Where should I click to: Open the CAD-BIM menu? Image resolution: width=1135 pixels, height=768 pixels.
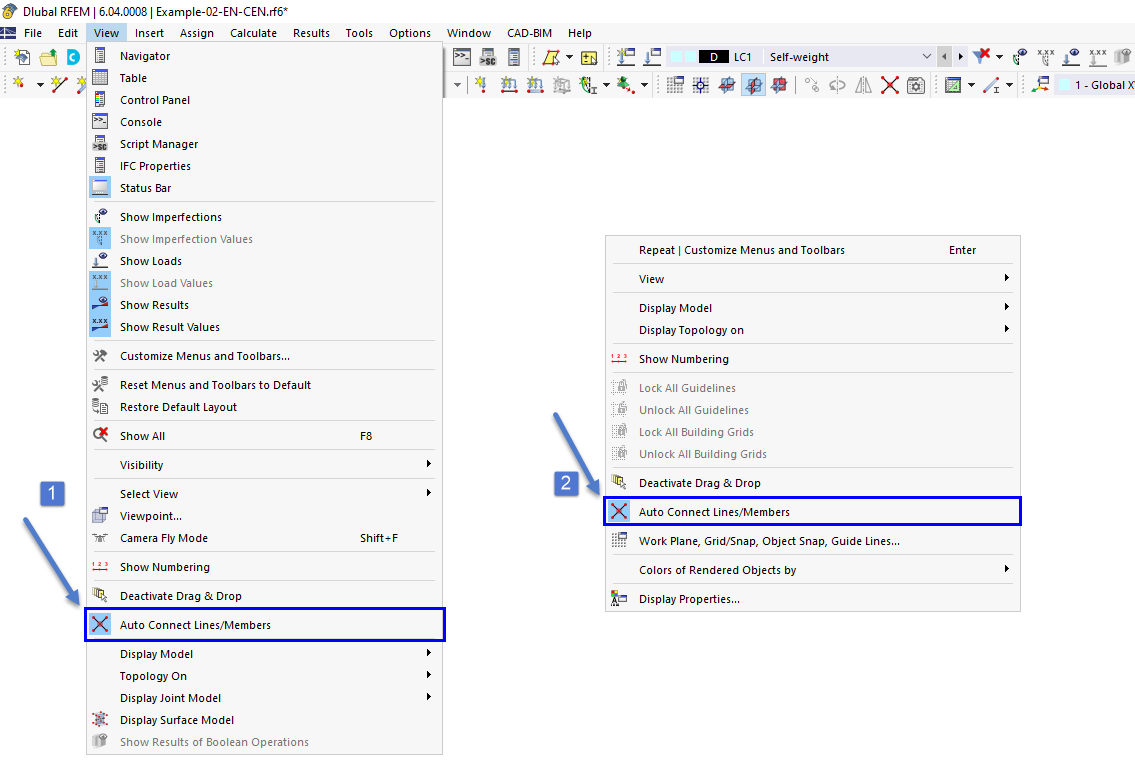coord(529,32)
